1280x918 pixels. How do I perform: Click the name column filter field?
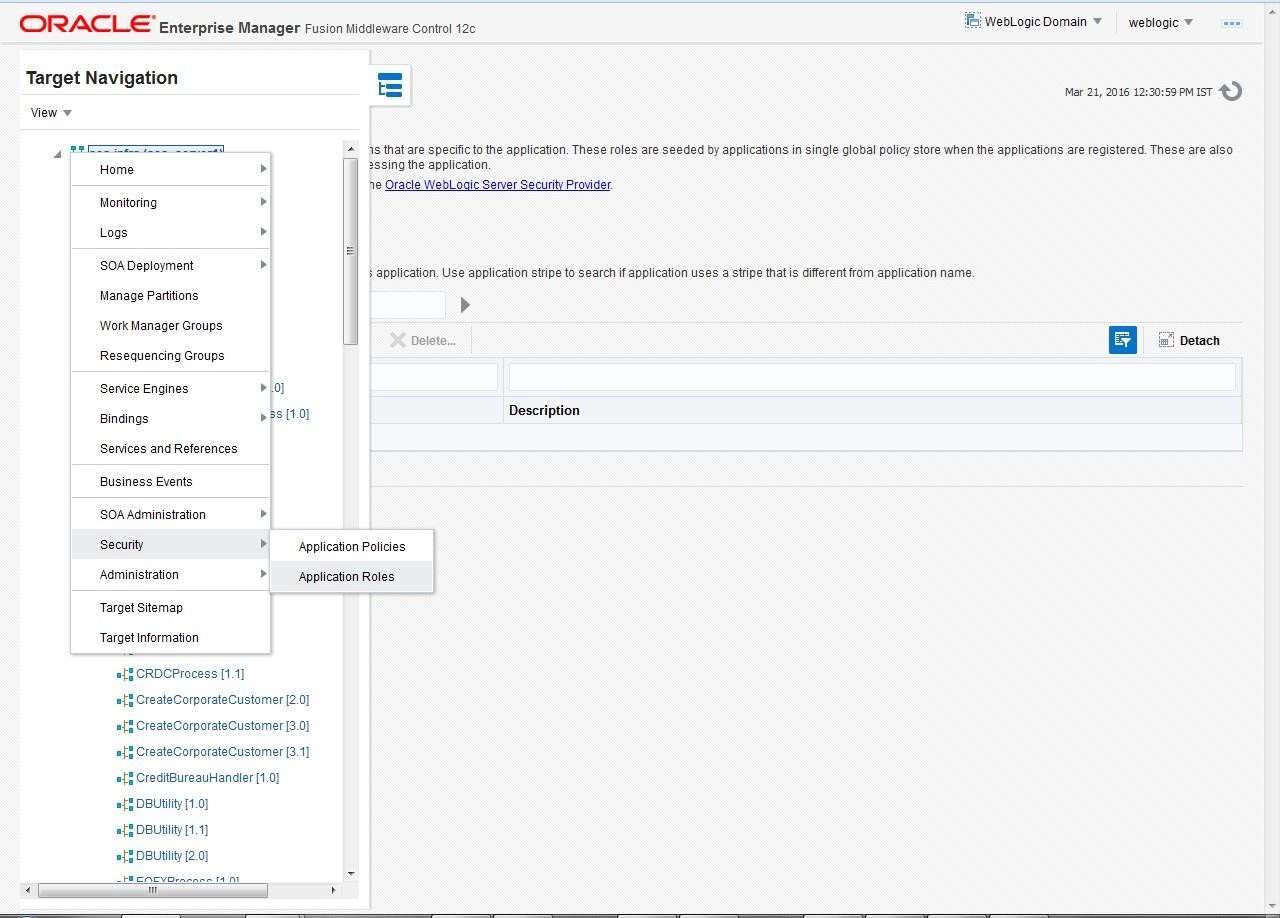(434, 377)
